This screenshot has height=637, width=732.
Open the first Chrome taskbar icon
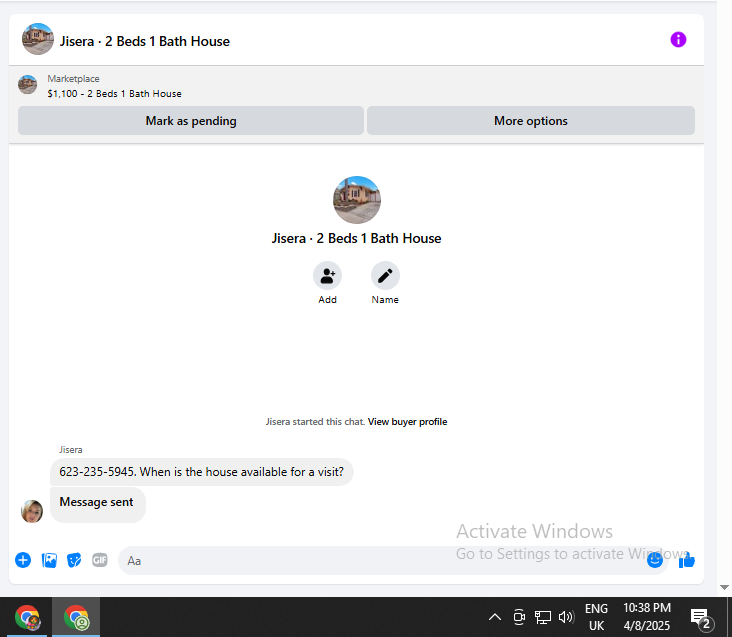(x=27, y=617)
